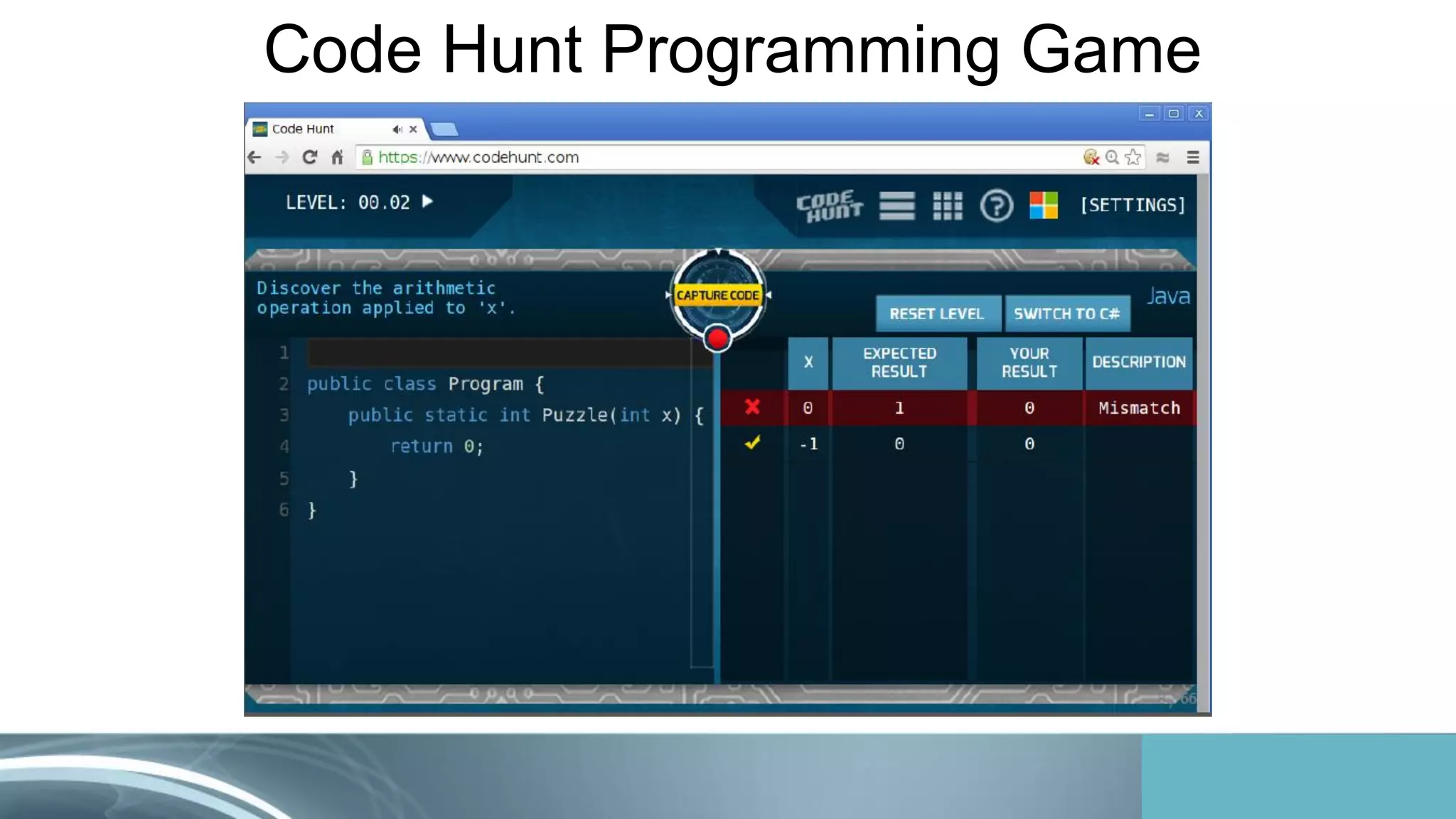Click the zoom magnifier icon in address bar
Viewport: 1456px width, 819px height.
1112,157
